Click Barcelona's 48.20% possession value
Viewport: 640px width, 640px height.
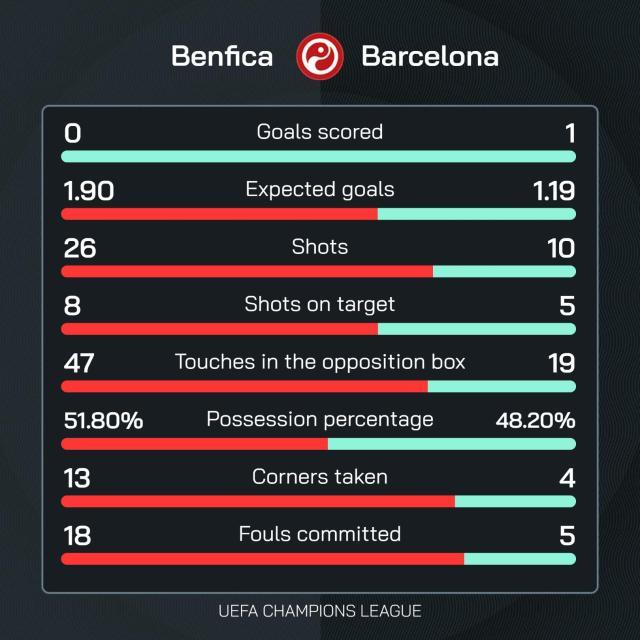pos(535,420)
